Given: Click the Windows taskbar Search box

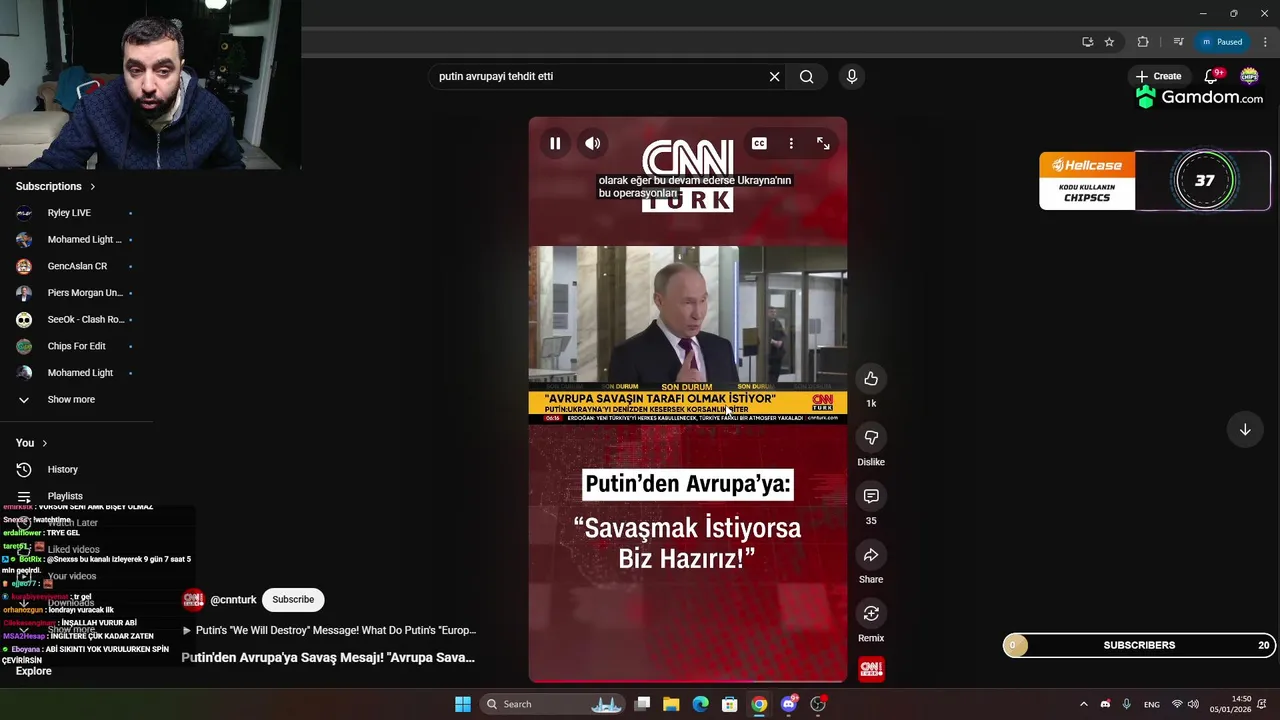Looking at the screenshot, I should (x=552, y=704).
